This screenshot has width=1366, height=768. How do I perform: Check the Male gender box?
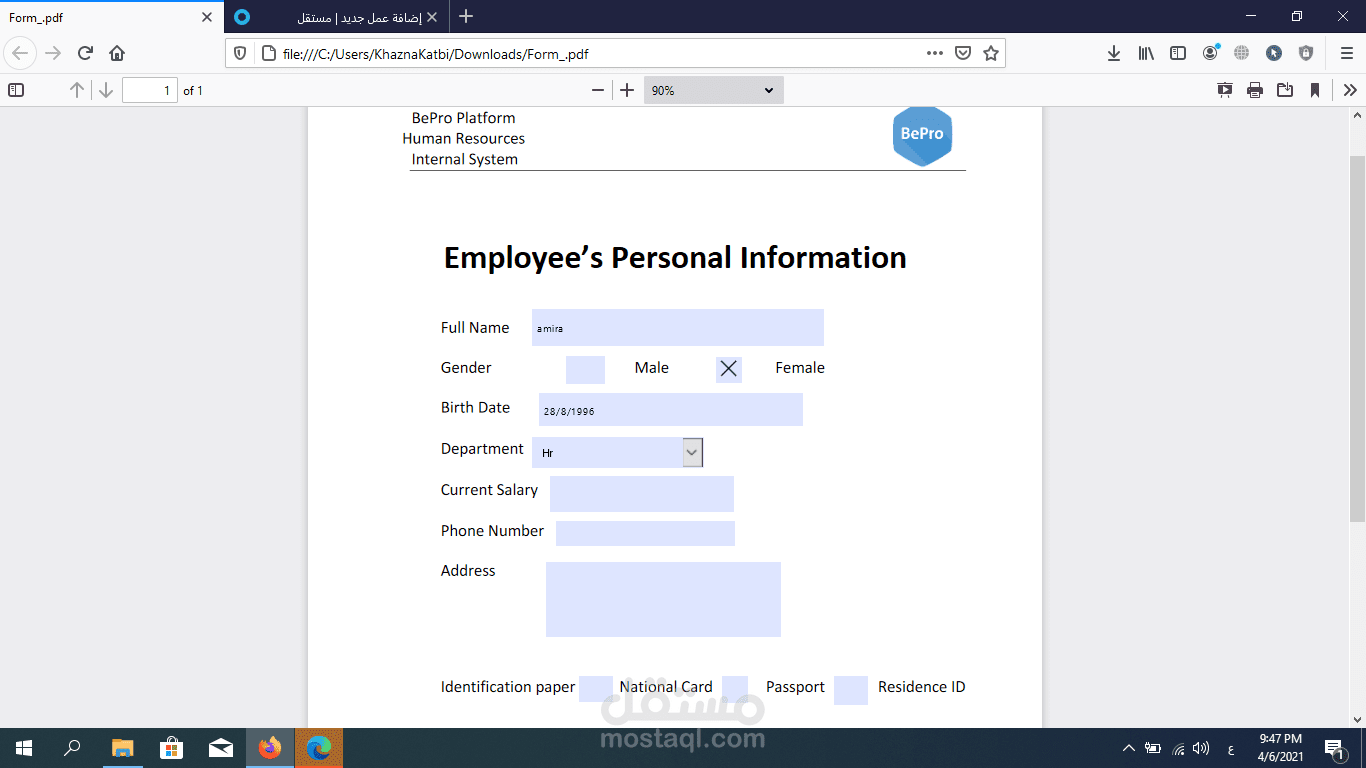[x=585, y=369]
